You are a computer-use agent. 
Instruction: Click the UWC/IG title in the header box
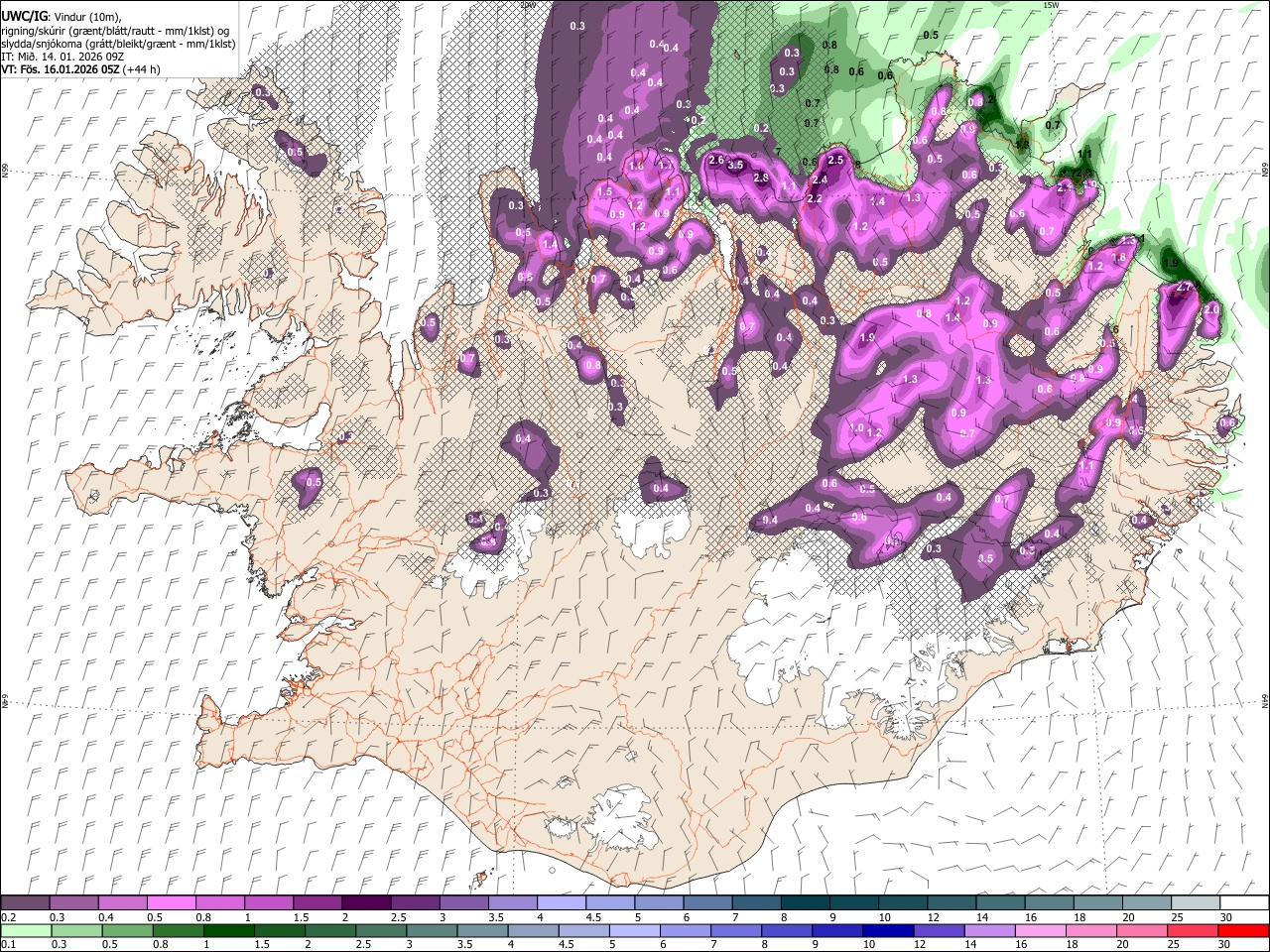coord(24,16)
